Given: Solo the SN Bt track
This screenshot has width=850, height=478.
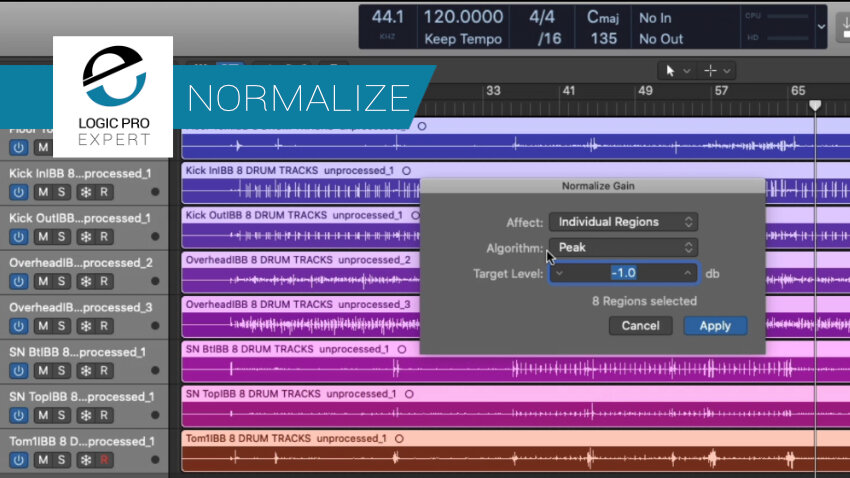Looking at the screenshot, I should point(61,371).
